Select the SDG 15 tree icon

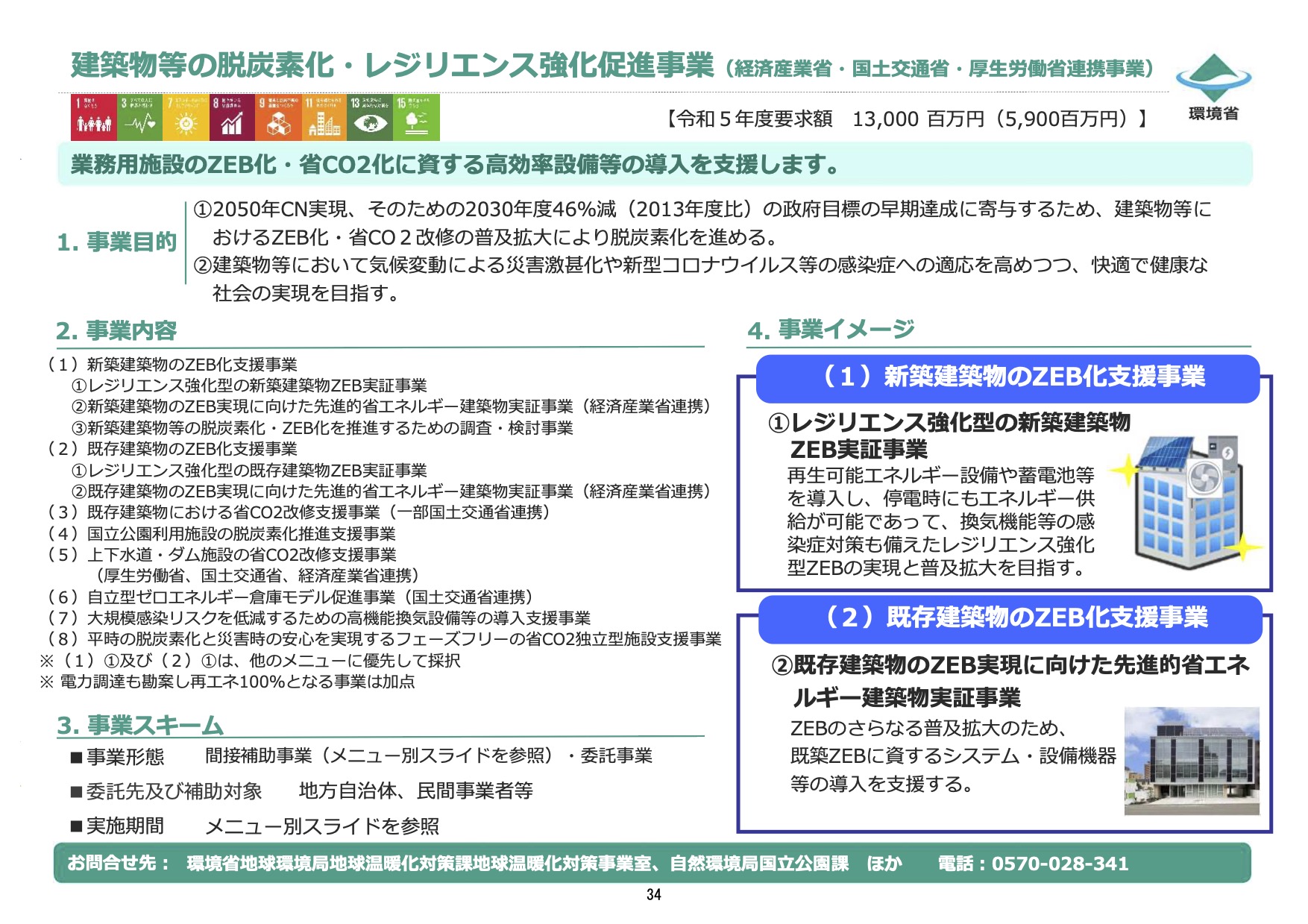click(416, 117)
